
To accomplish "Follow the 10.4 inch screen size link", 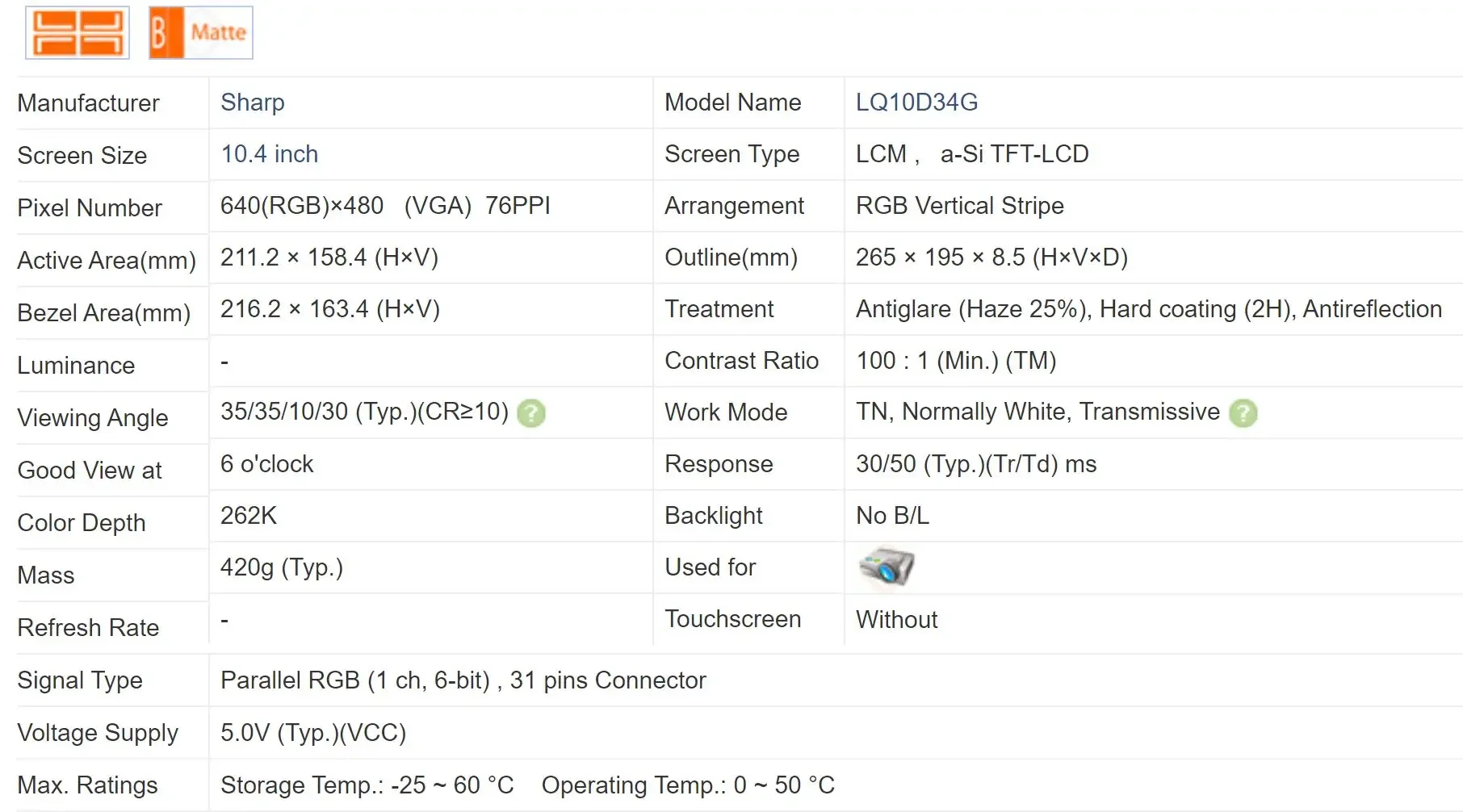I will coord(269,154).
